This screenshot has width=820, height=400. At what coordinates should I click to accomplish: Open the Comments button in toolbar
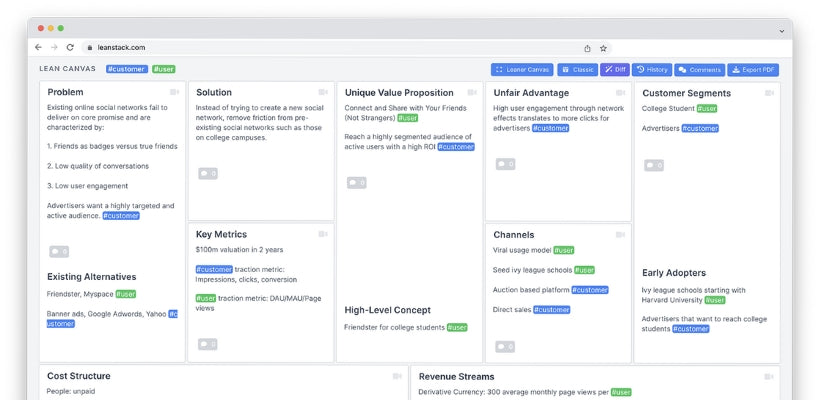click(x=699, y=70)
